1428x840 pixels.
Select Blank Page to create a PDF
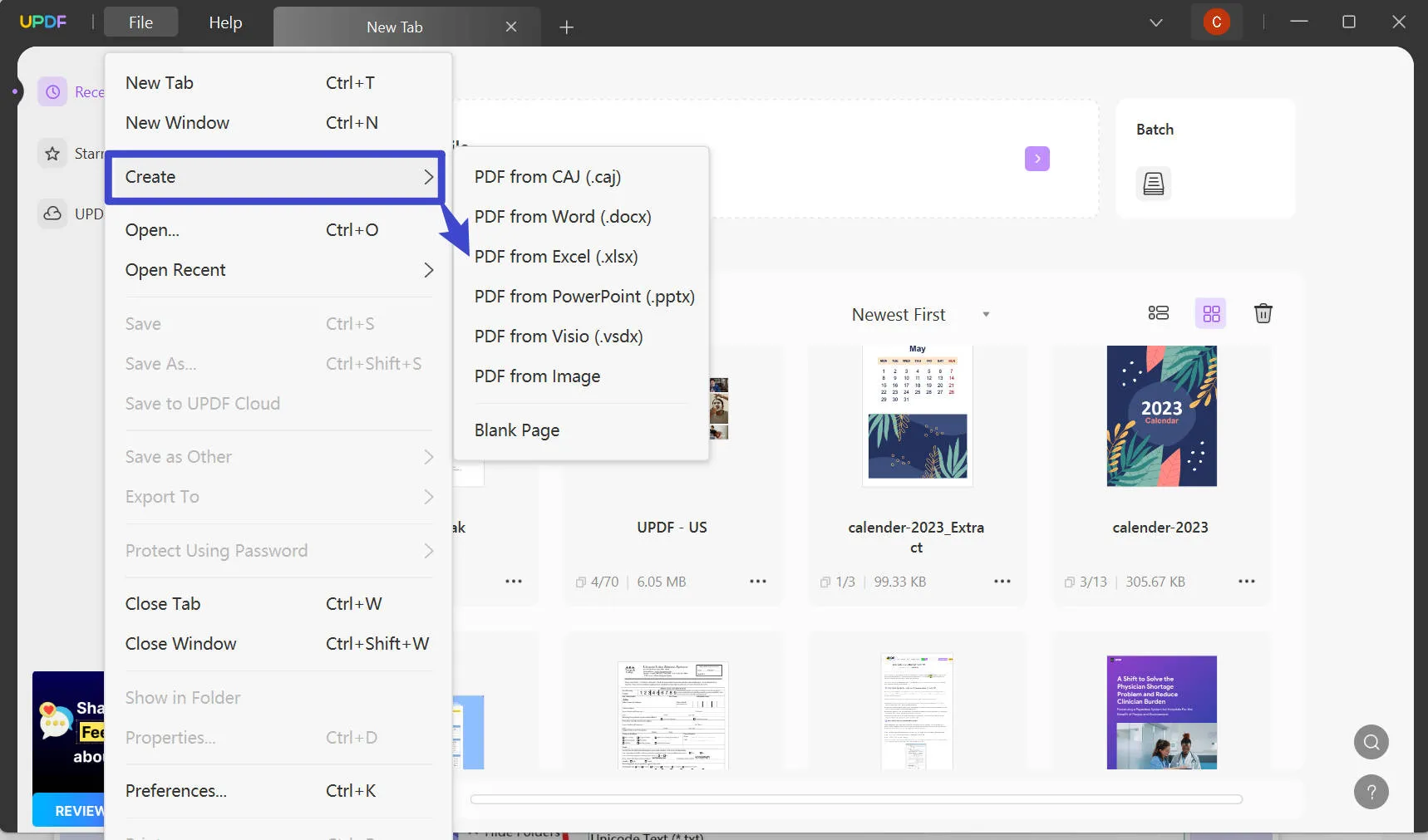click(516, 430)
